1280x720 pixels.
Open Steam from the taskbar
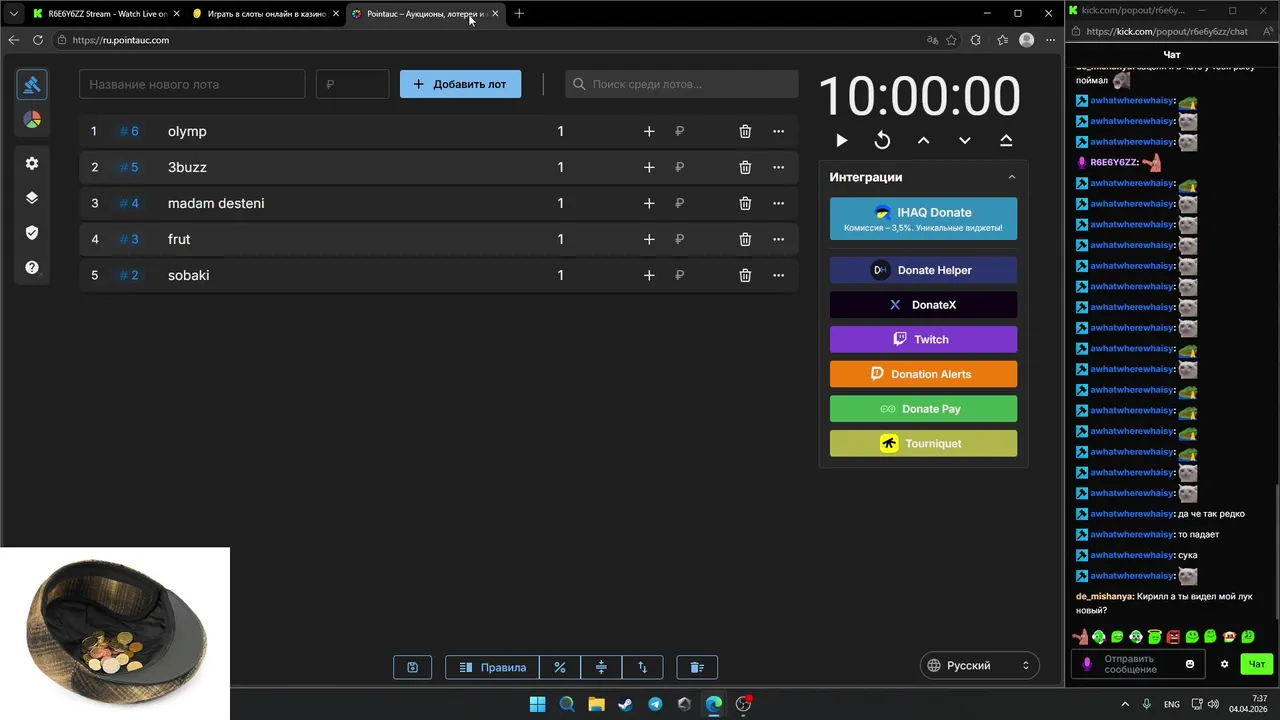[x=625, y=704]
